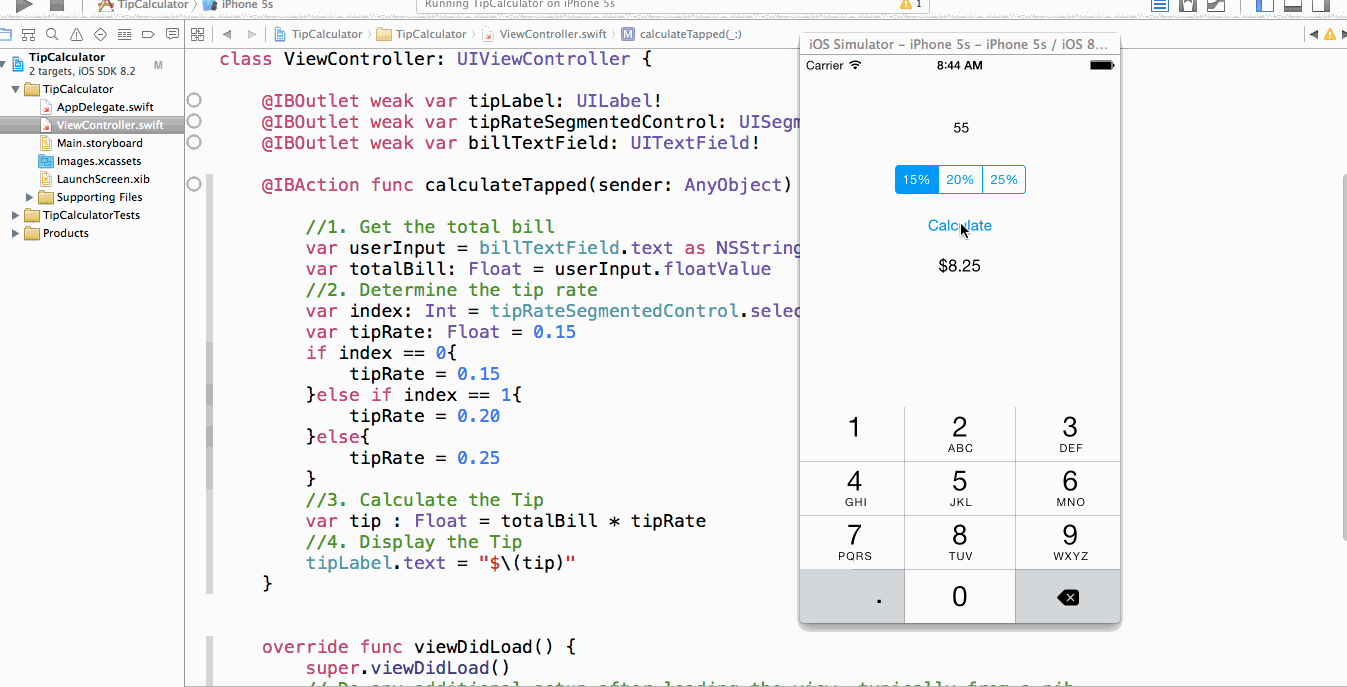The width and height of the screenshot is (1347, 687).
Task: Click the 'Running TipCalculator on iPhone 5s' status
Action: tap(520, 5)
